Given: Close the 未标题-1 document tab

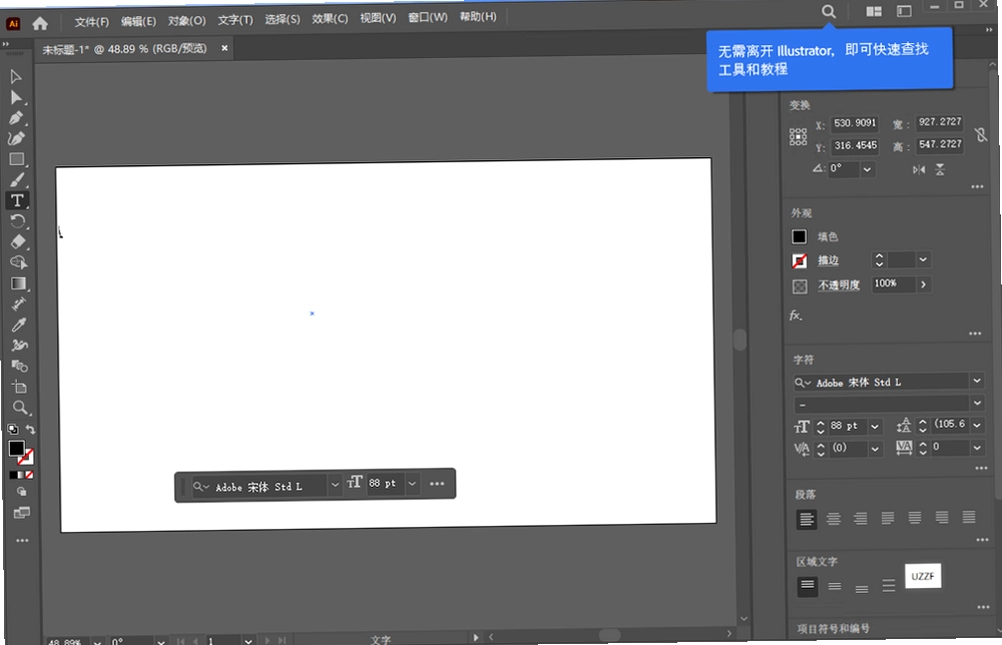Looking at the screenshot, I should click(x=224, y=47).
